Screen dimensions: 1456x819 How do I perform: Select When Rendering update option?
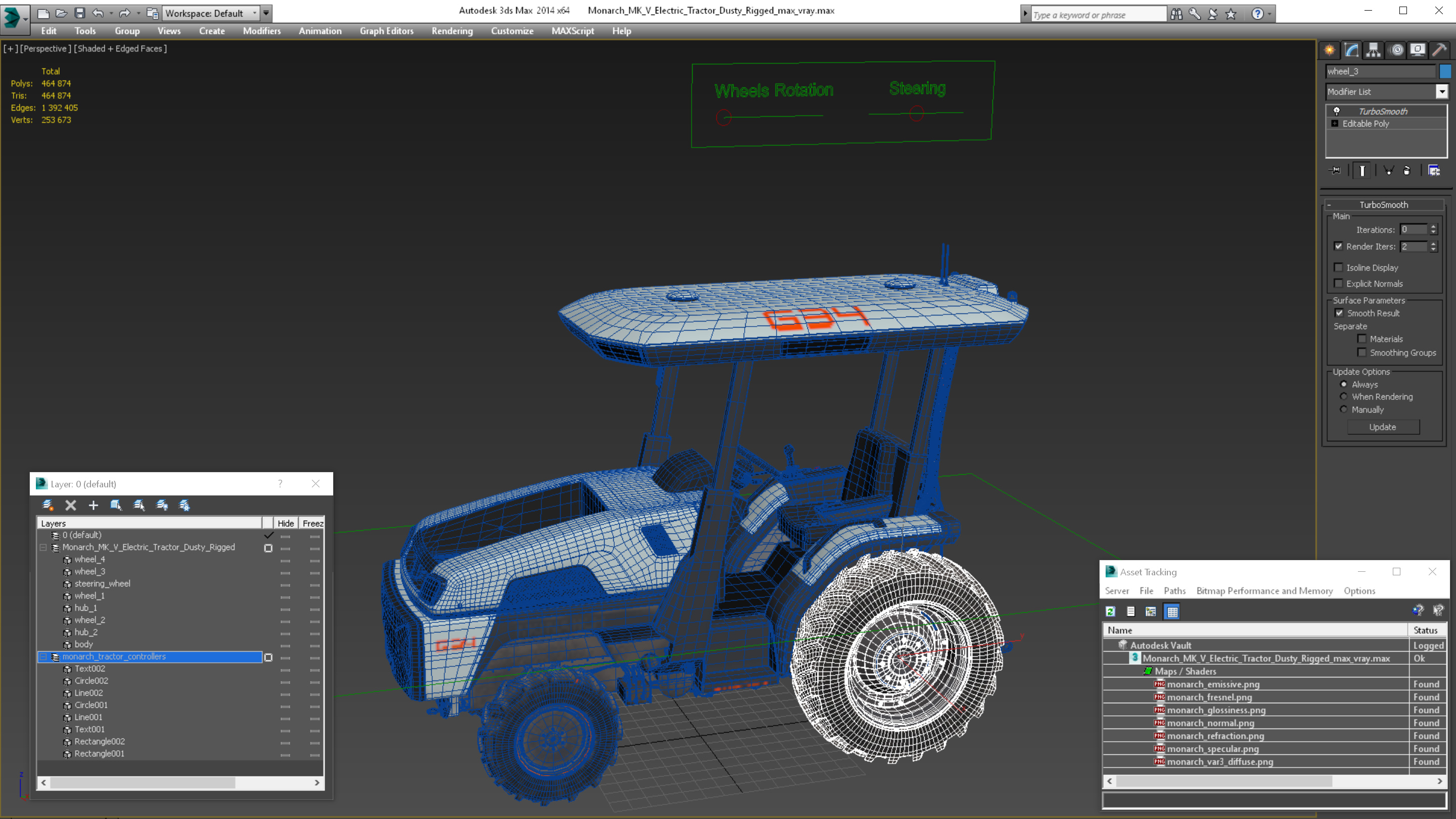(x=1344, y=397)
